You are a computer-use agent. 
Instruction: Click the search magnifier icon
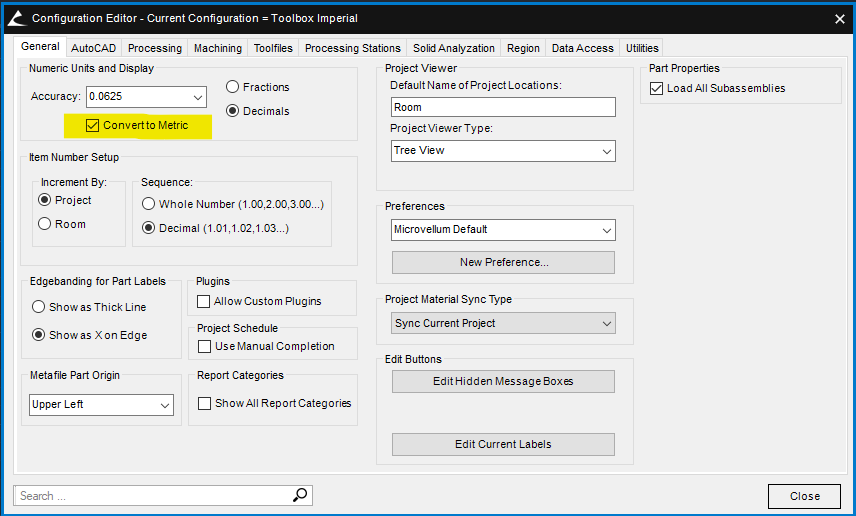[300, 495]
